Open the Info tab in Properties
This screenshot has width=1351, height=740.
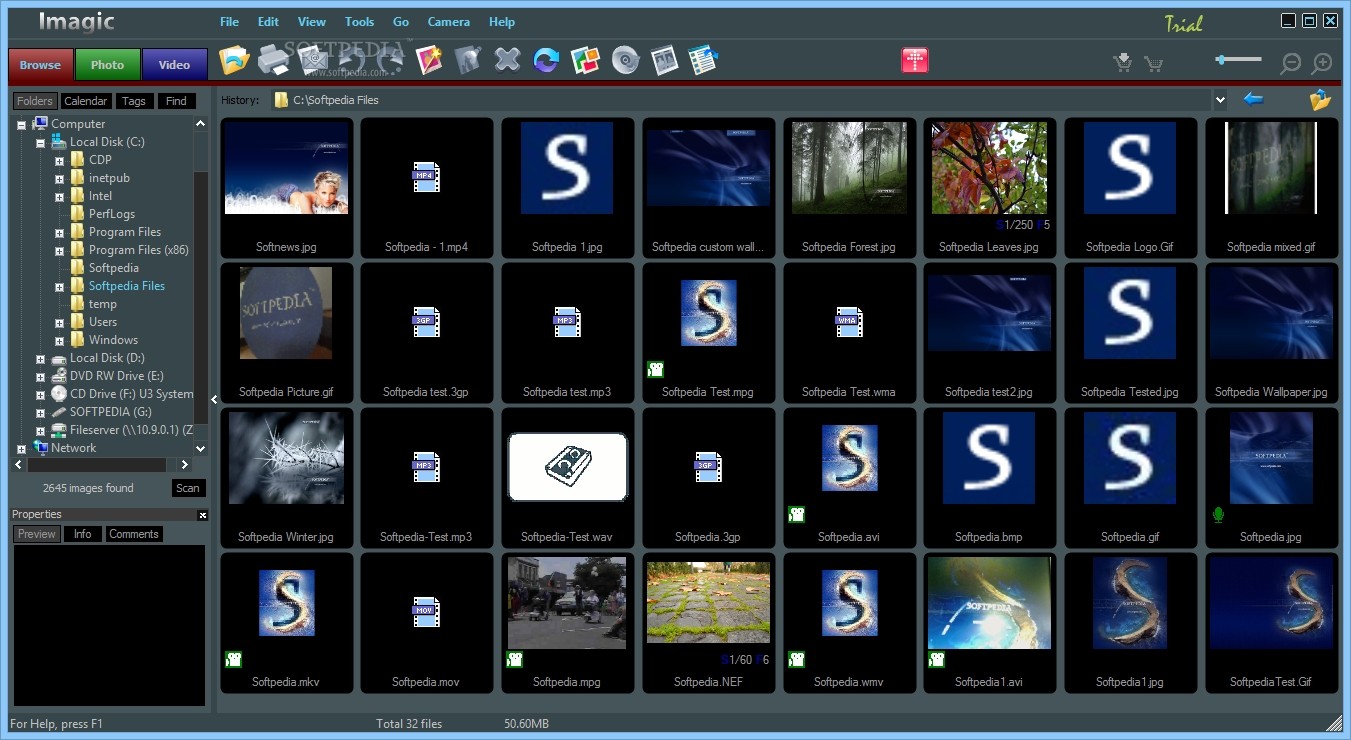83,534
